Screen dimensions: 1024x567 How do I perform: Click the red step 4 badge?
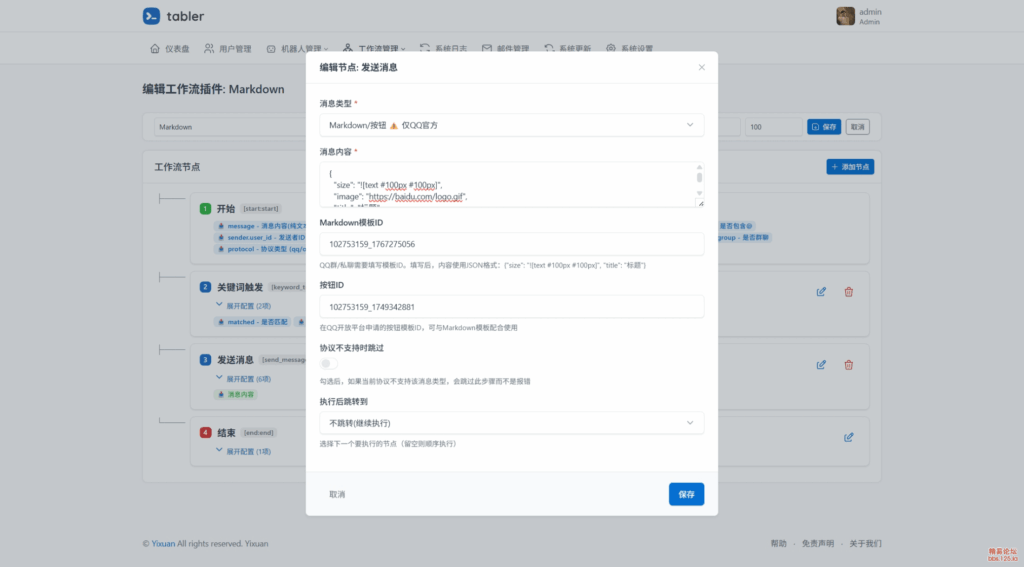click(205, 432)
